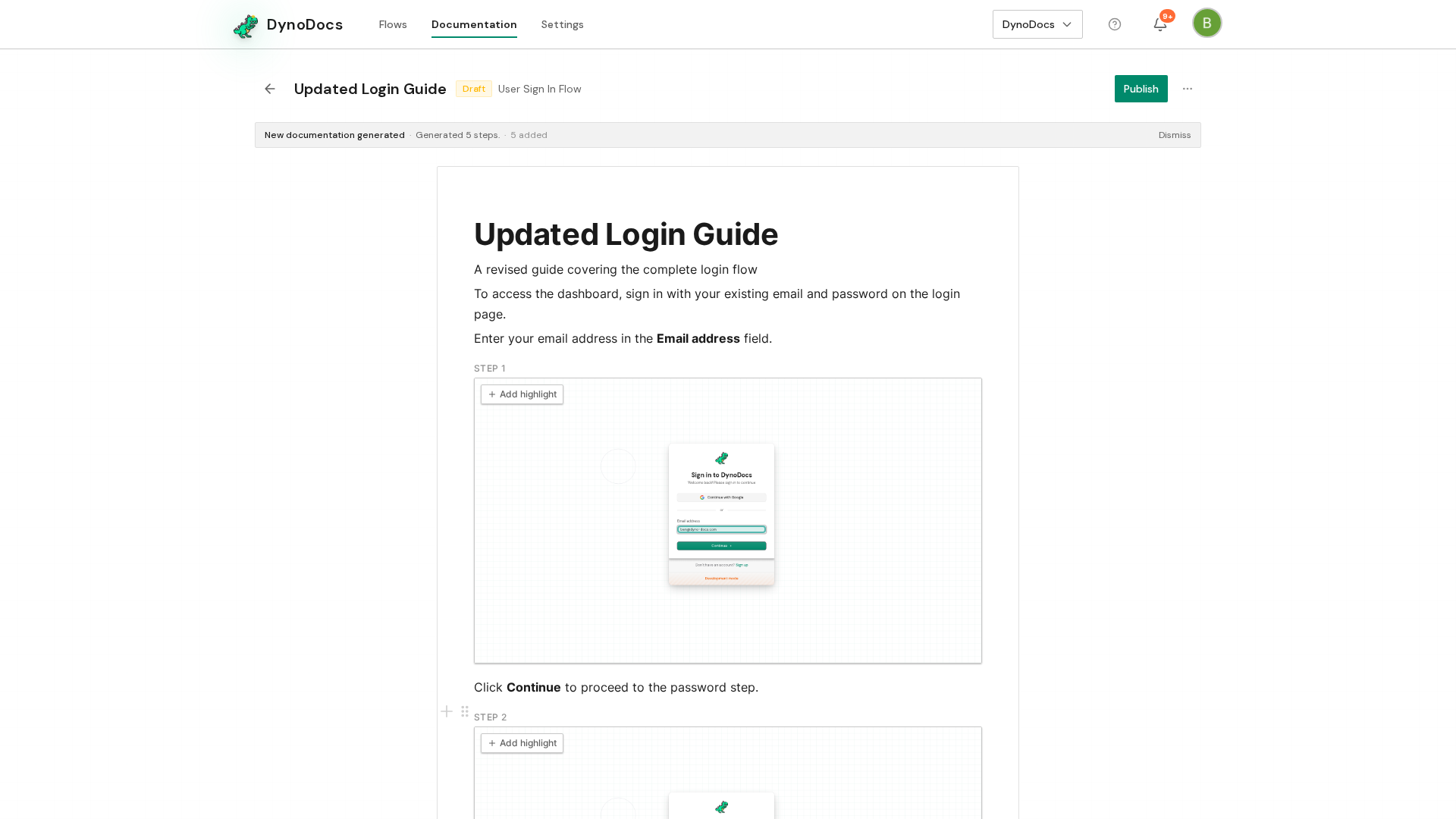Click the Publish button

click(x=1141, y=89)
